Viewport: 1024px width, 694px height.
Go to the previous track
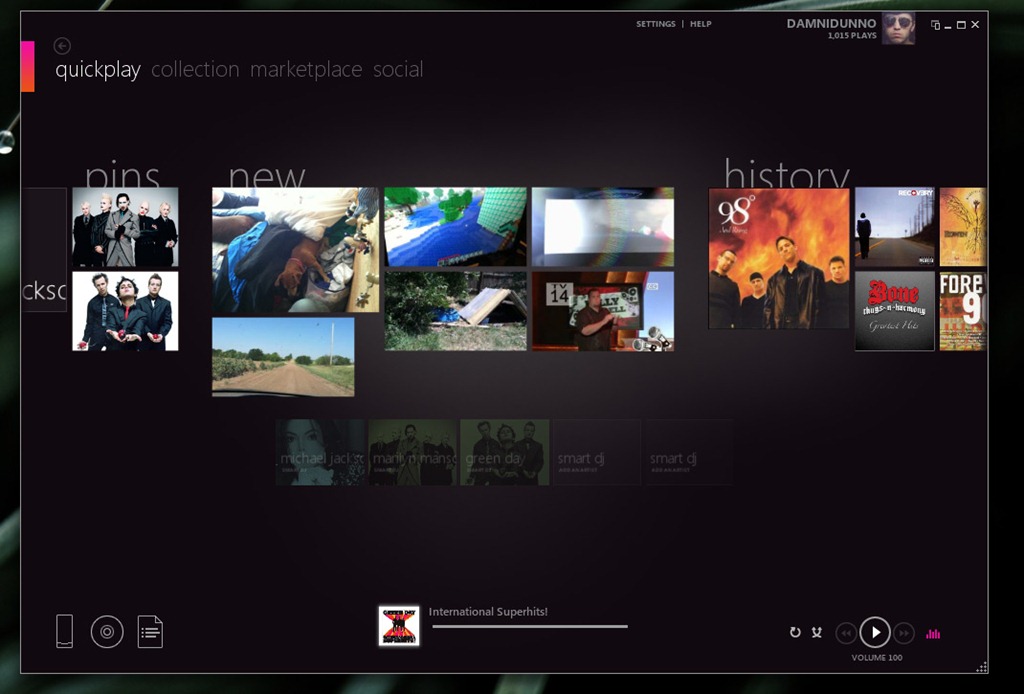pos(845,633)
